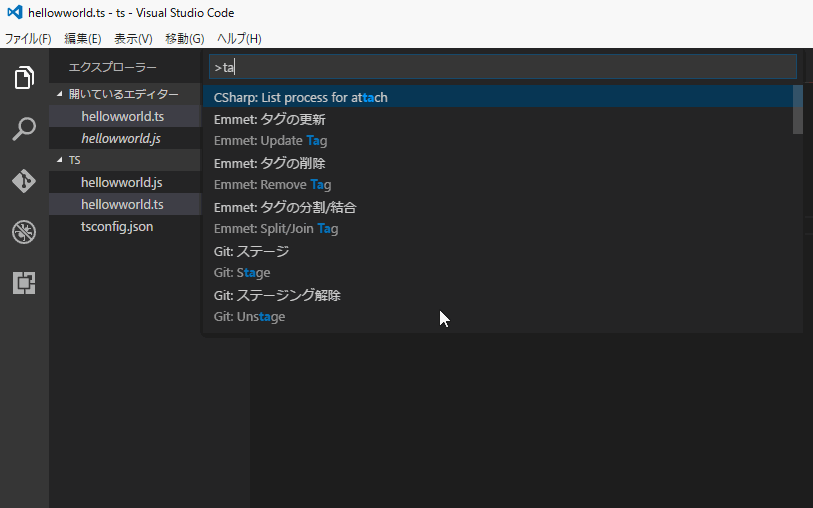
Task: Run the Emmet: タグの更新 command
Action: (x=498, y=130)
